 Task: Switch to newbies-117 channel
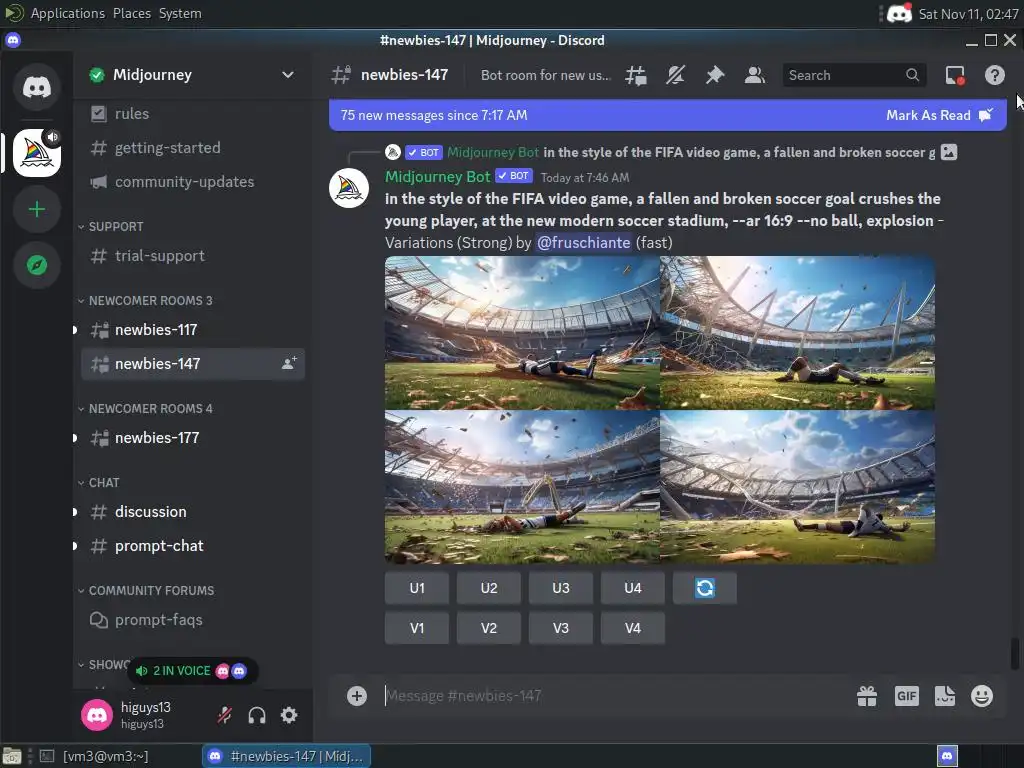point(192,330)
